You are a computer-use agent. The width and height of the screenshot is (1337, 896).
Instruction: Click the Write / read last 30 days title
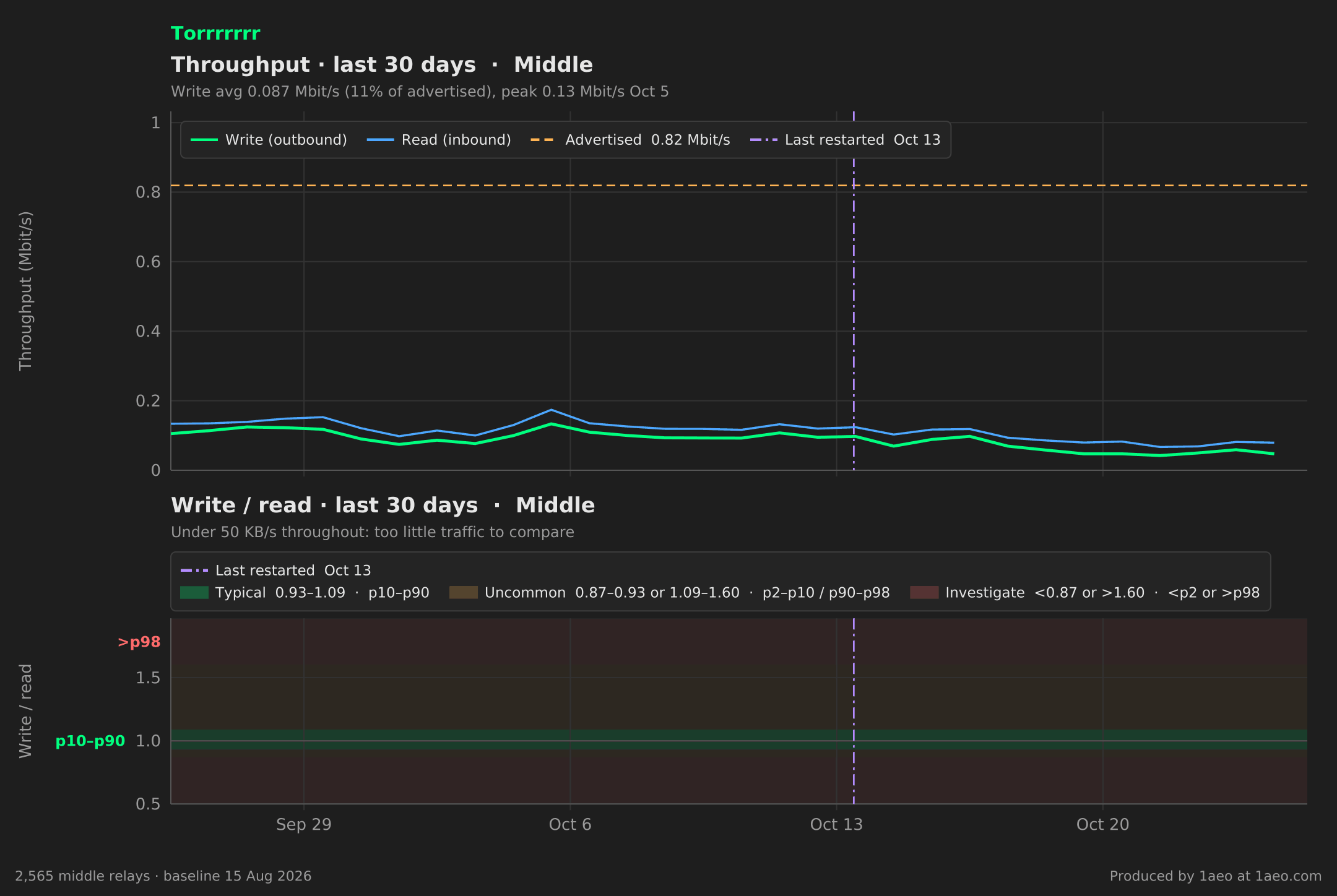[x=383, y=506]
